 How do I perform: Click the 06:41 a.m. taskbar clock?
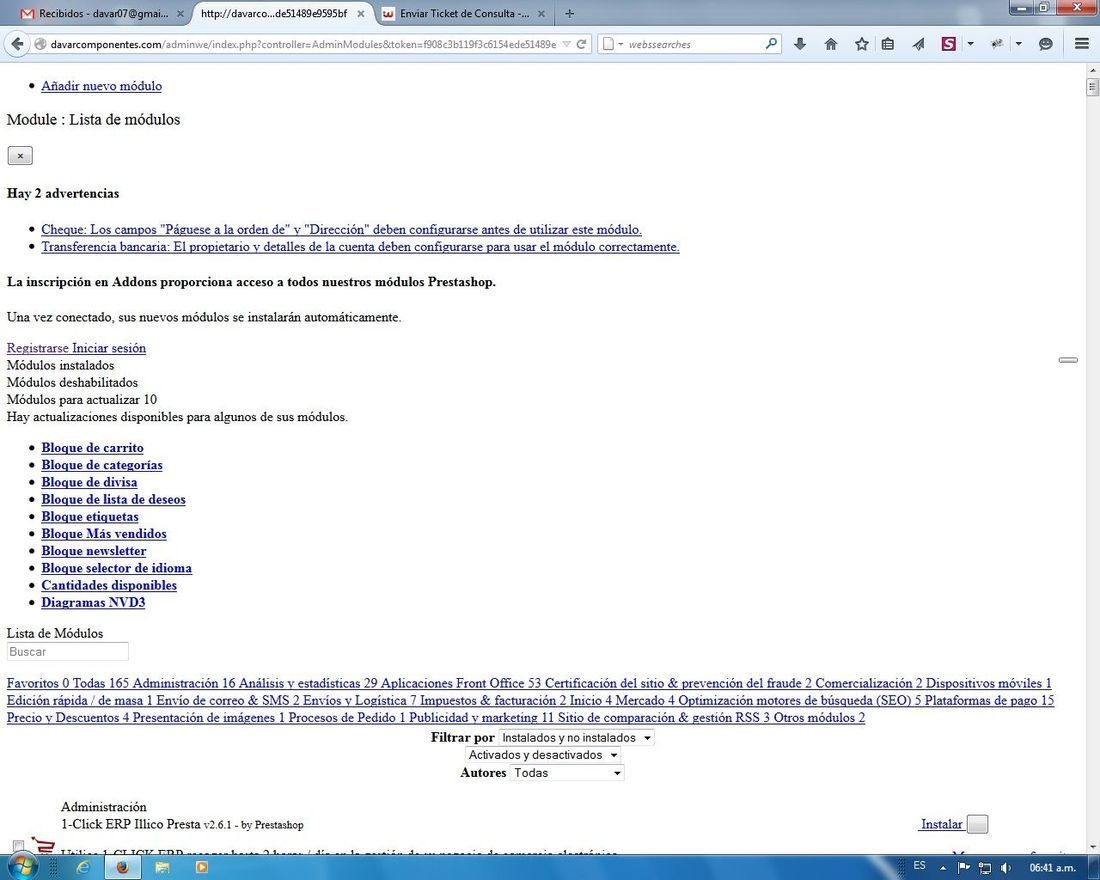click(1052, 868)
